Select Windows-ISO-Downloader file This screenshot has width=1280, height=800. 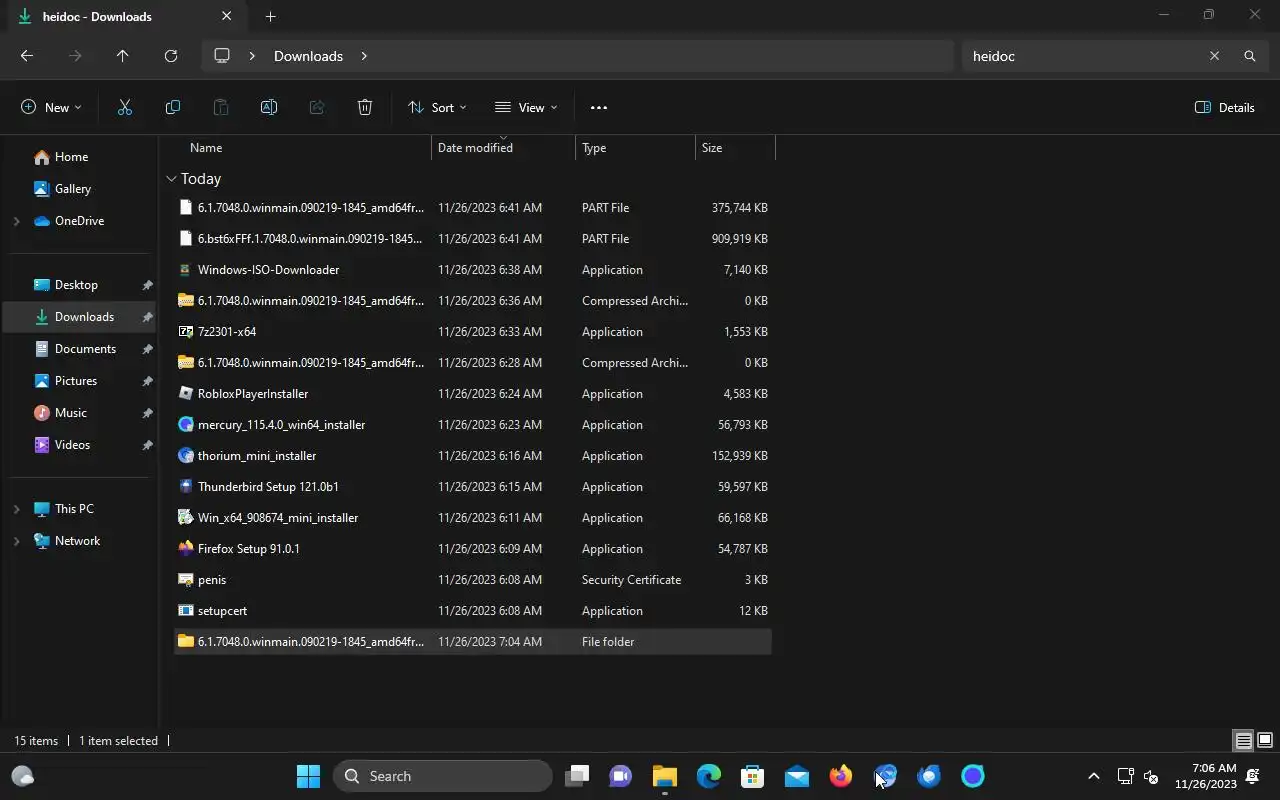coord(472,270)
